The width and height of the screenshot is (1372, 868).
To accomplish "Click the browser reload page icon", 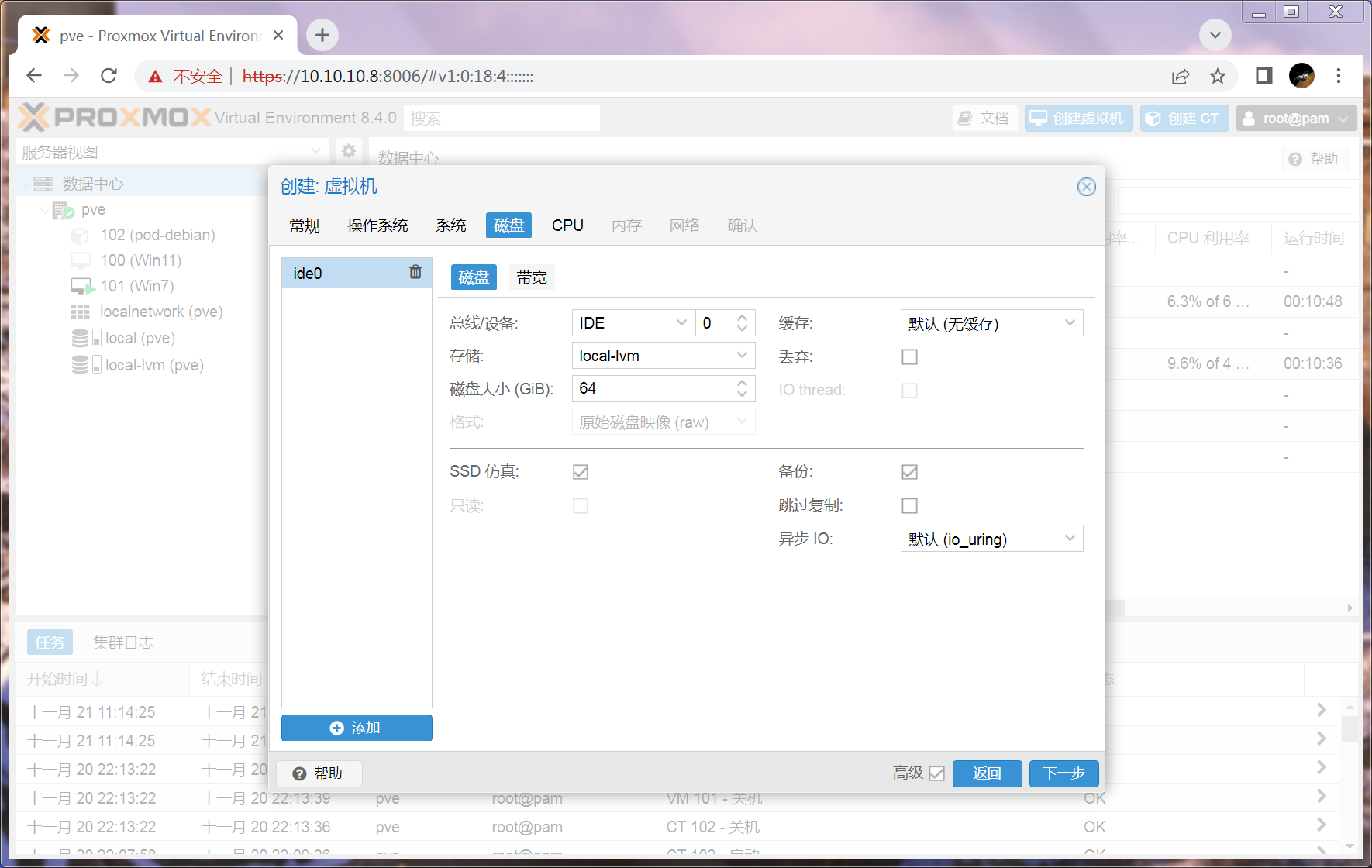I will click(x=109, y=76).
